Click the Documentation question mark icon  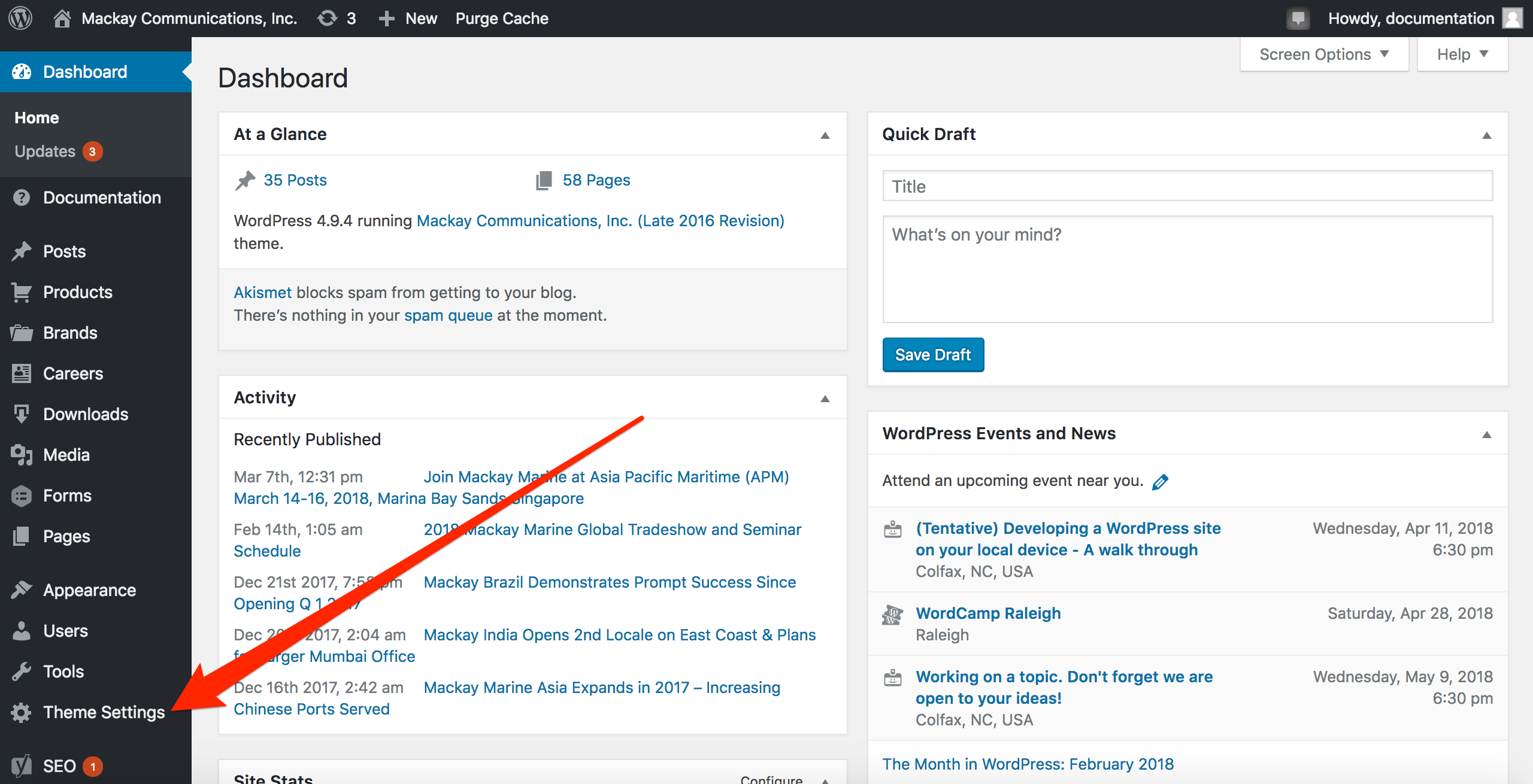coord(22,197)
